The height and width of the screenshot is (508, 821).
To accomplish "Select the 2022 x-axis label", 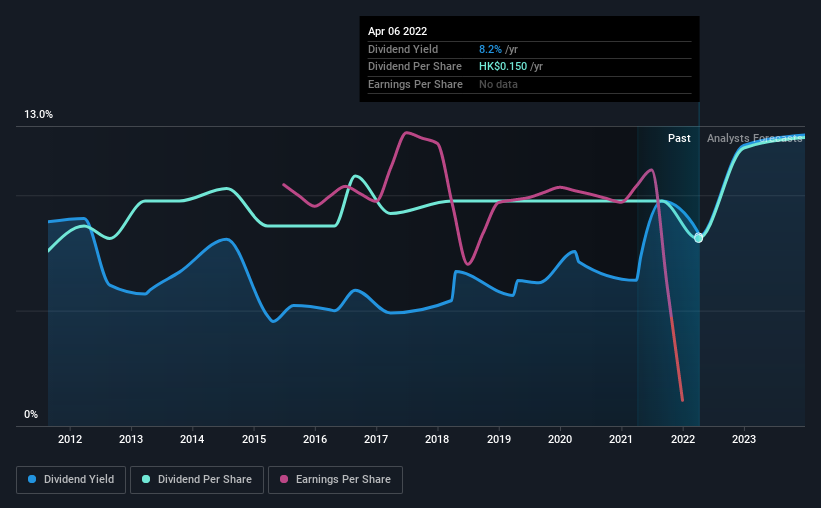I will pos(683,439).
